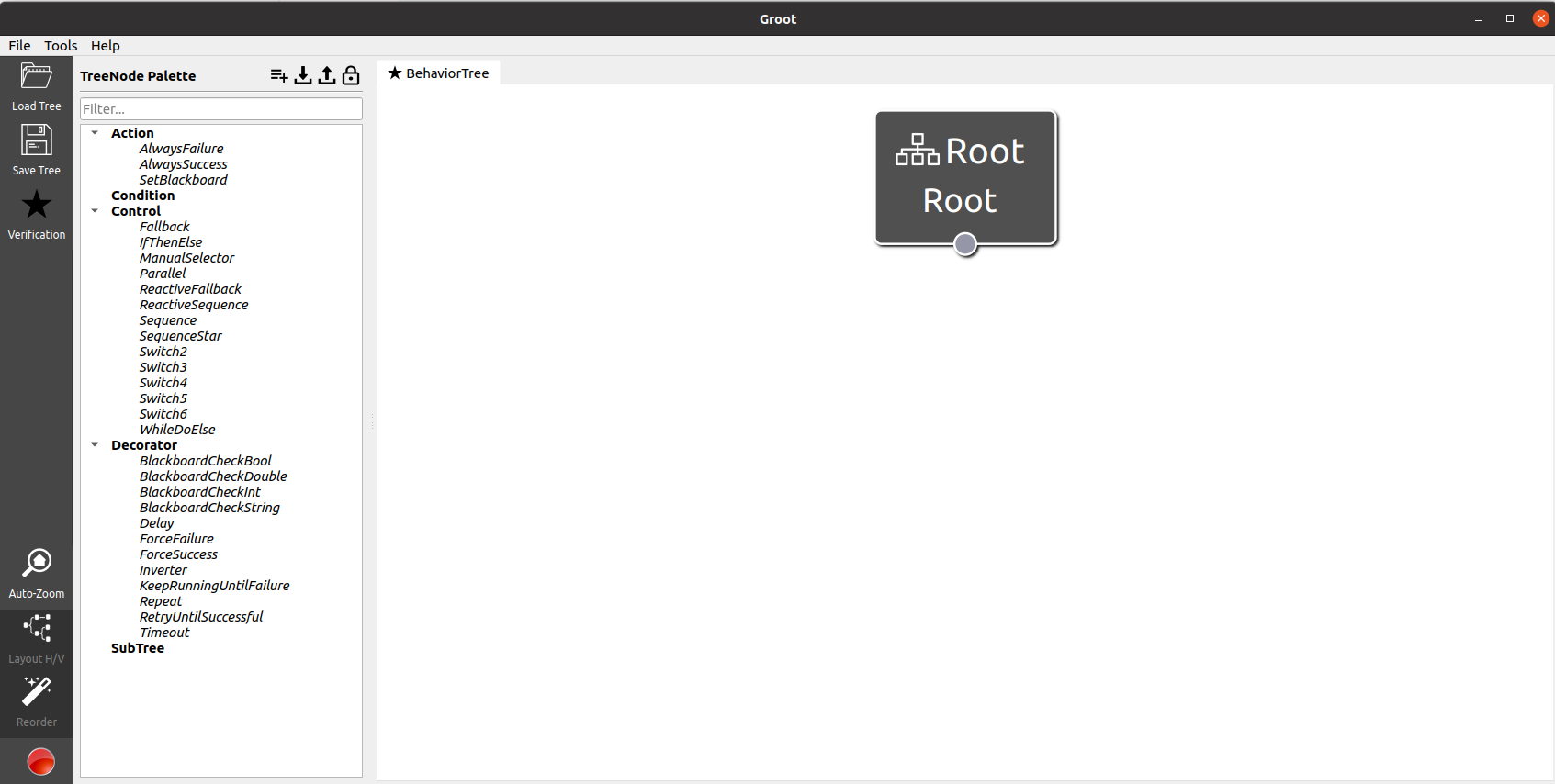This screenshot has height=784, width=1555.
Task: Select Parallel control node
Action: pyautogui.click(x=163, y=274)
